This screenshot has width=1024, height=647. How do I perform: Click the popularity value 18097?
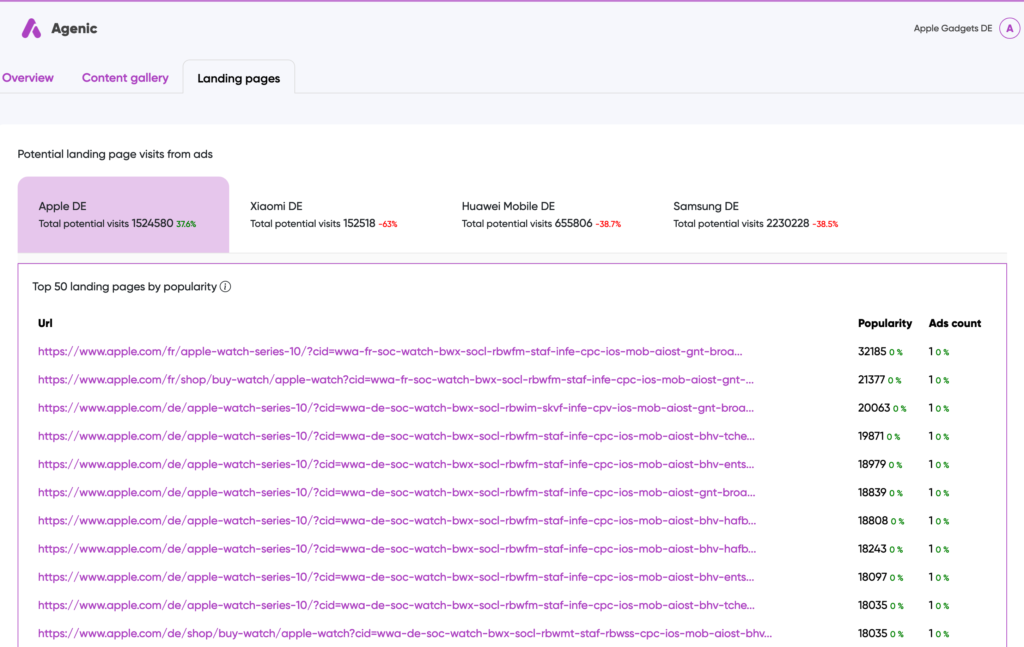pos(872,577)
